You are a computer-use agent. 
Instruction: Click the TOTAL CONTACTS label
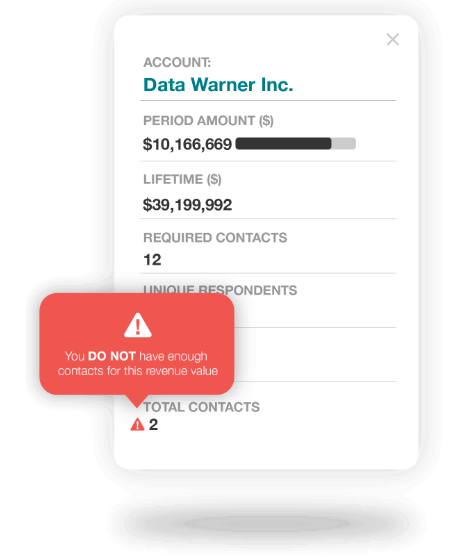201,407
